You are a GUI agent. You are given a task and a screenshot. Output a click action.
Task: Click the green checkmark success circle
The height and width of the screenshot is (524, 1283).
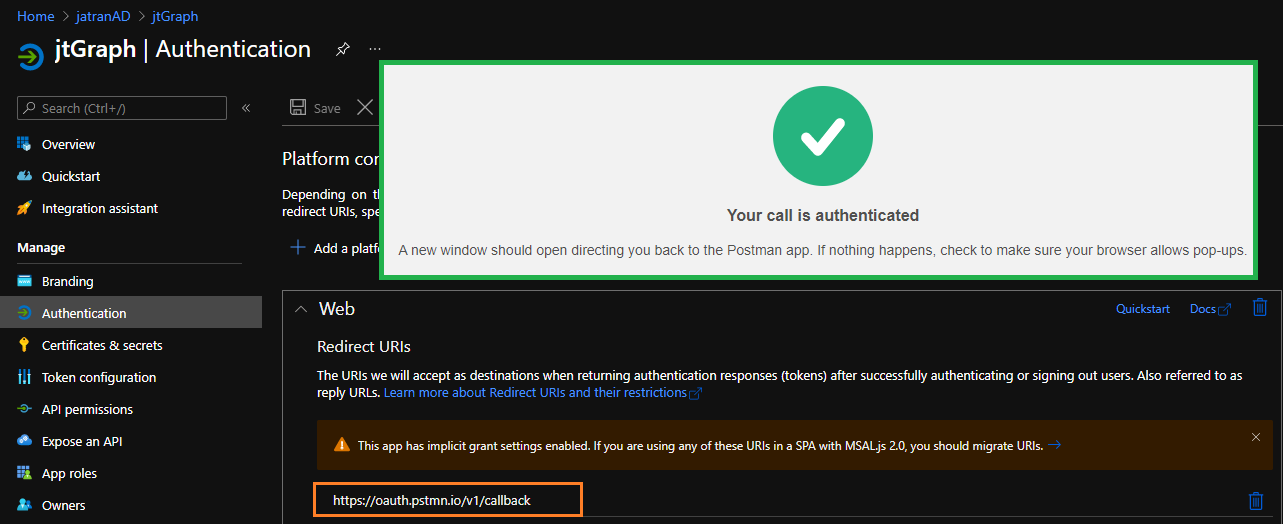coord(822,136)
